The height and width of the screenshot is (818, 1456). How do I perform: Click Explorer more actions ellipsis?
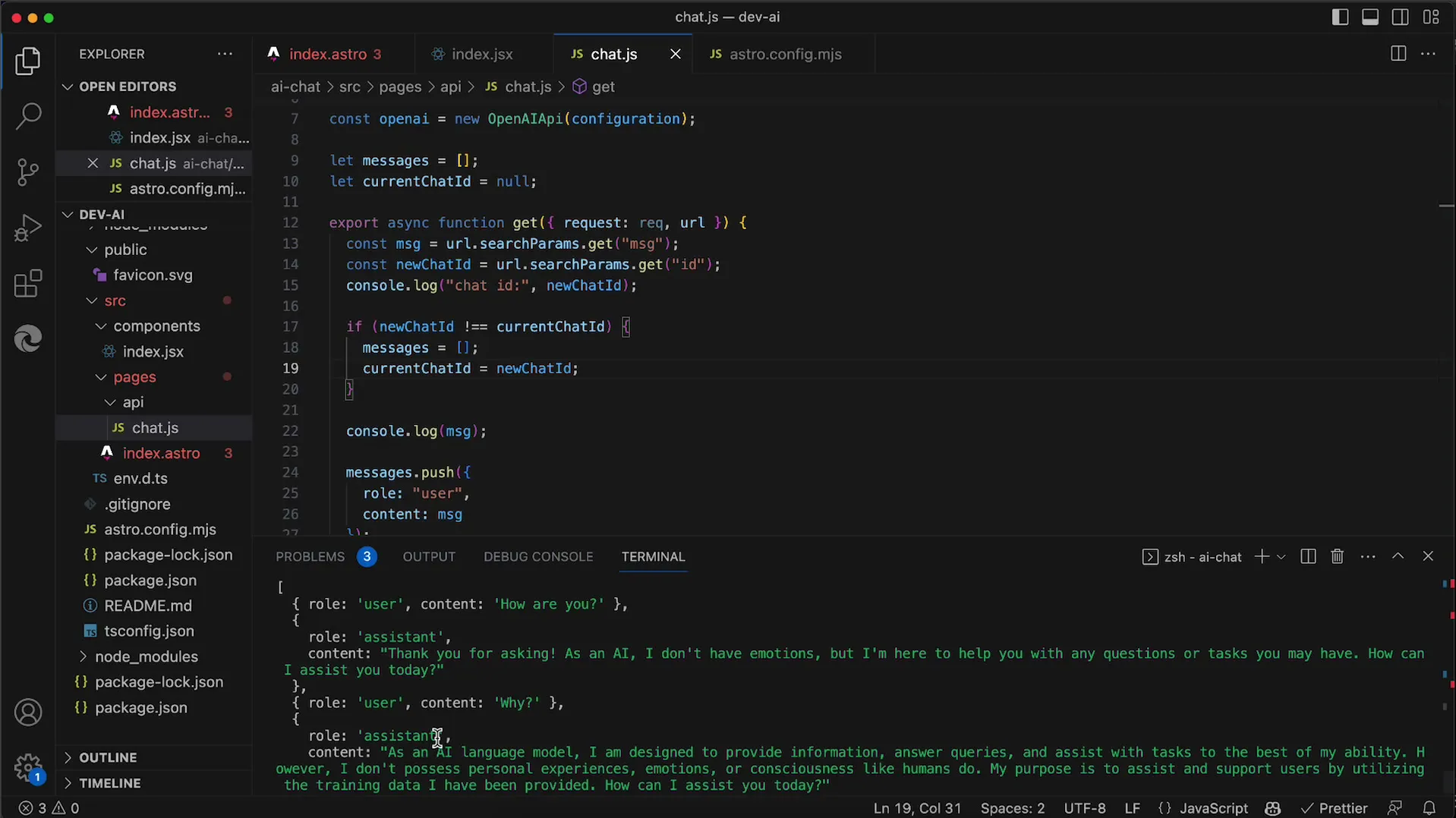click(x=225, y=54)
